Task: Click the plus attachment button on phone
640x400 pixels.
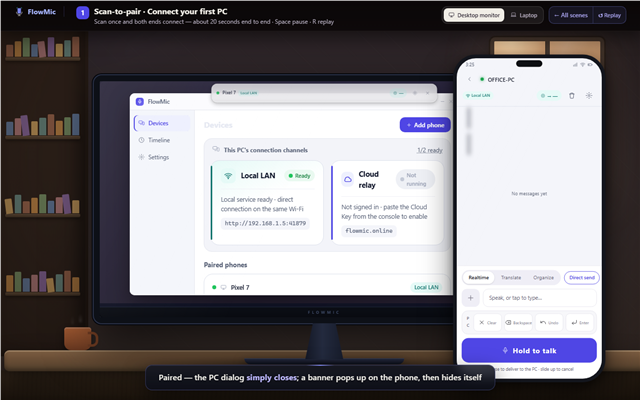Action: coord(470,298)
